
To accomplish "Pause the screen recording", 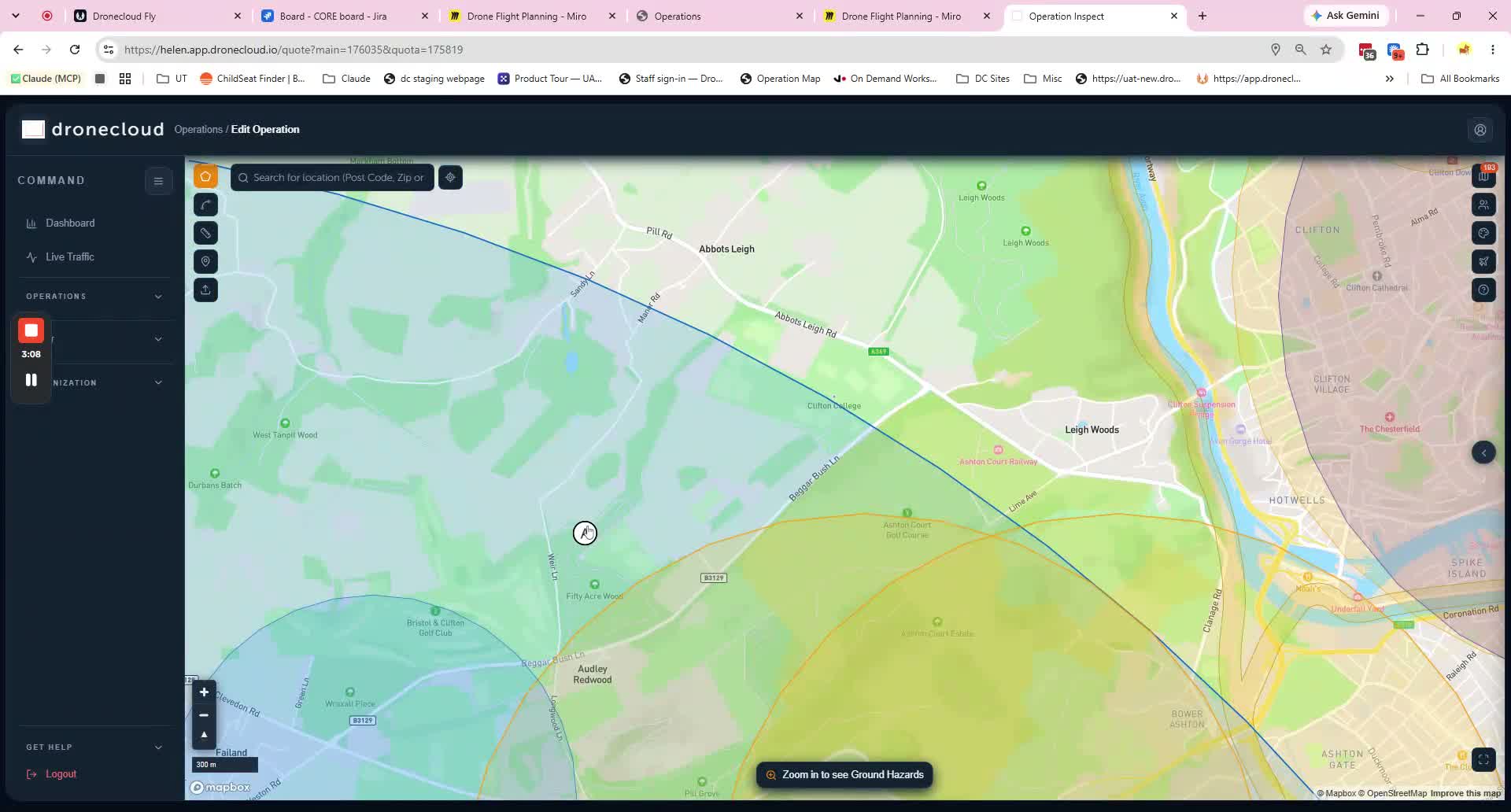I will (x=31, y=380).
